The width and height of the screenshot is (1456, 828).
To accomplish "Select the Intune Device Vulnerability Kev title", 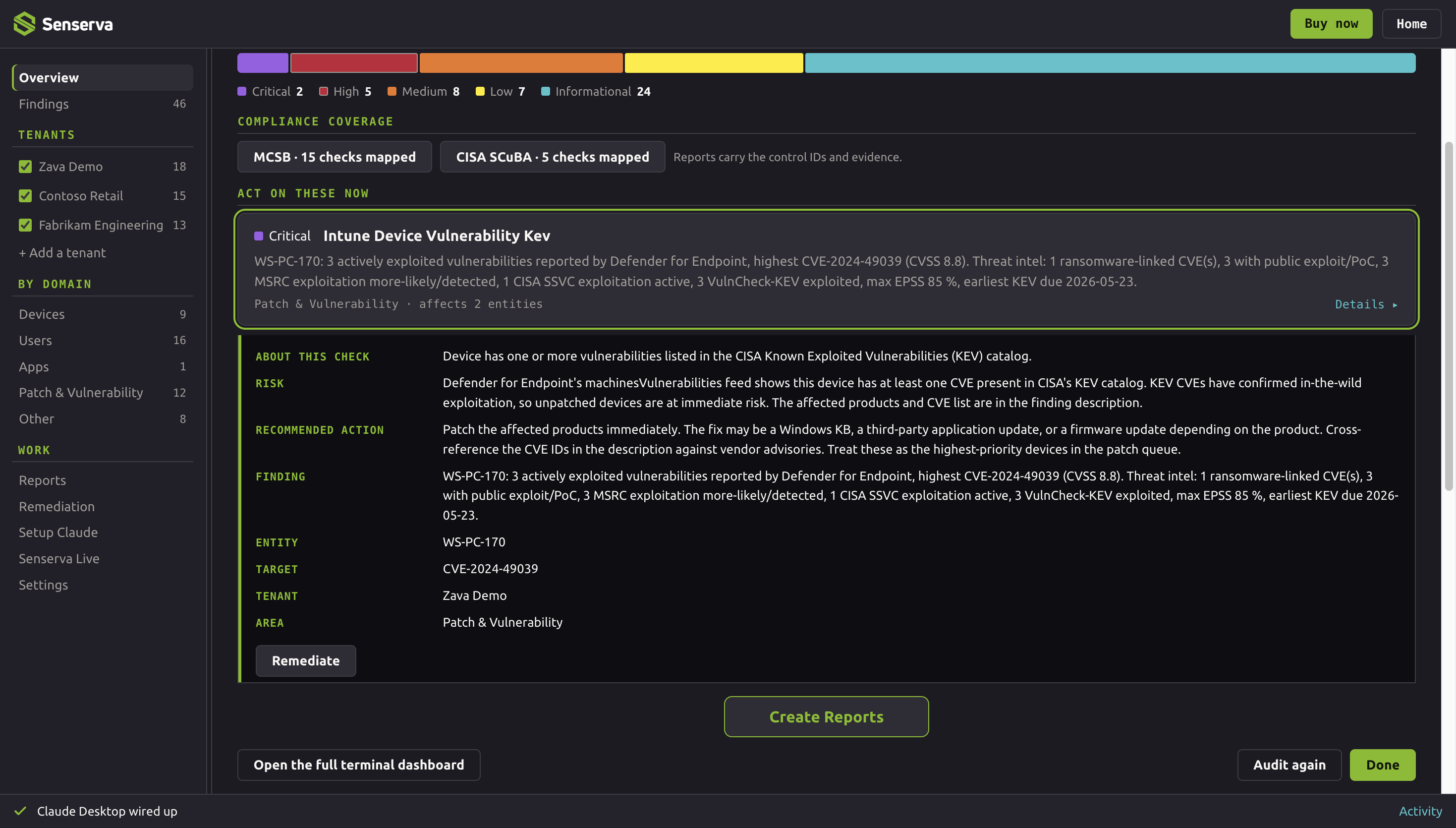I will pyautogui.click(x=437, y=236).
